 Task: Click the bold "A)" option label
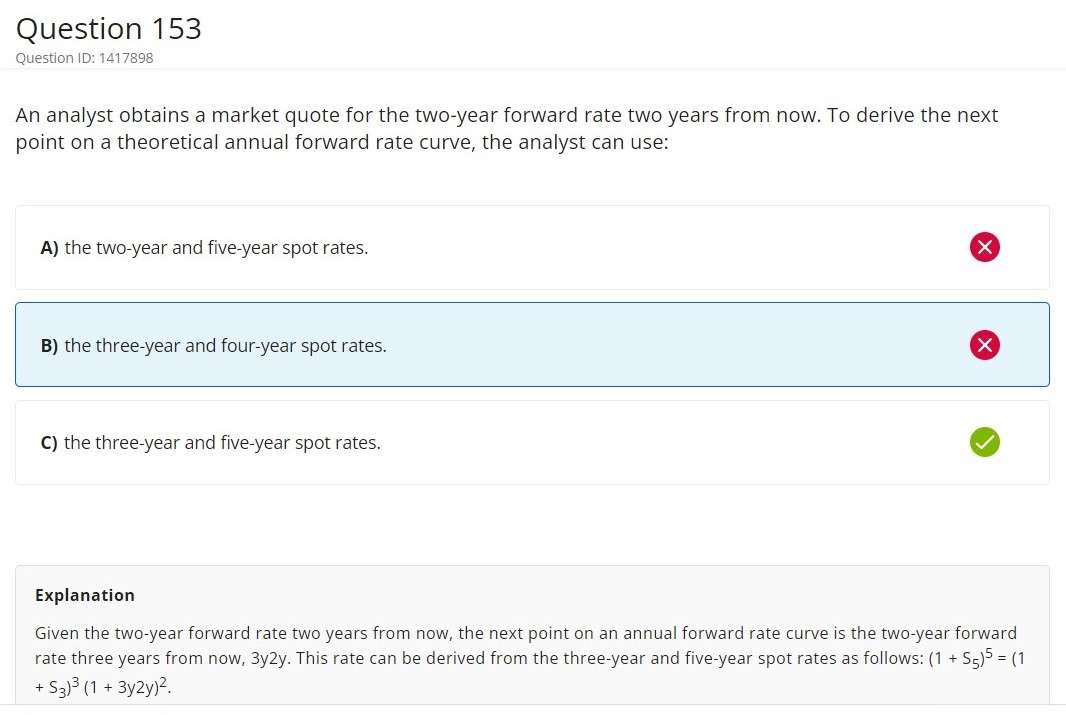point(50,248)
